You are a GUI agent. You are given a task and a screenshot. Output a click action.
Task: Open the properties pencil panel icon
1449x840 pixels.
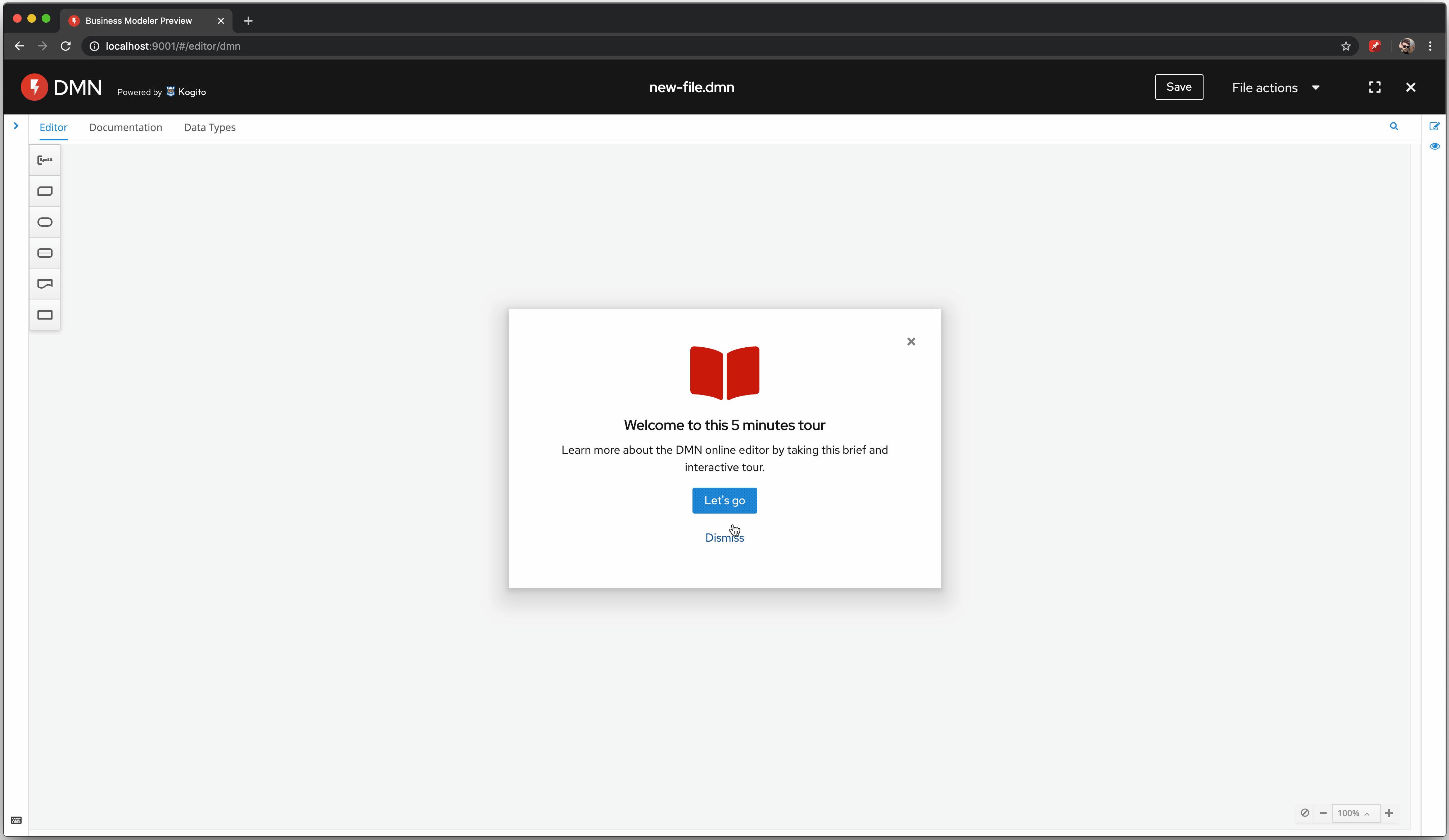[1434, 126]
